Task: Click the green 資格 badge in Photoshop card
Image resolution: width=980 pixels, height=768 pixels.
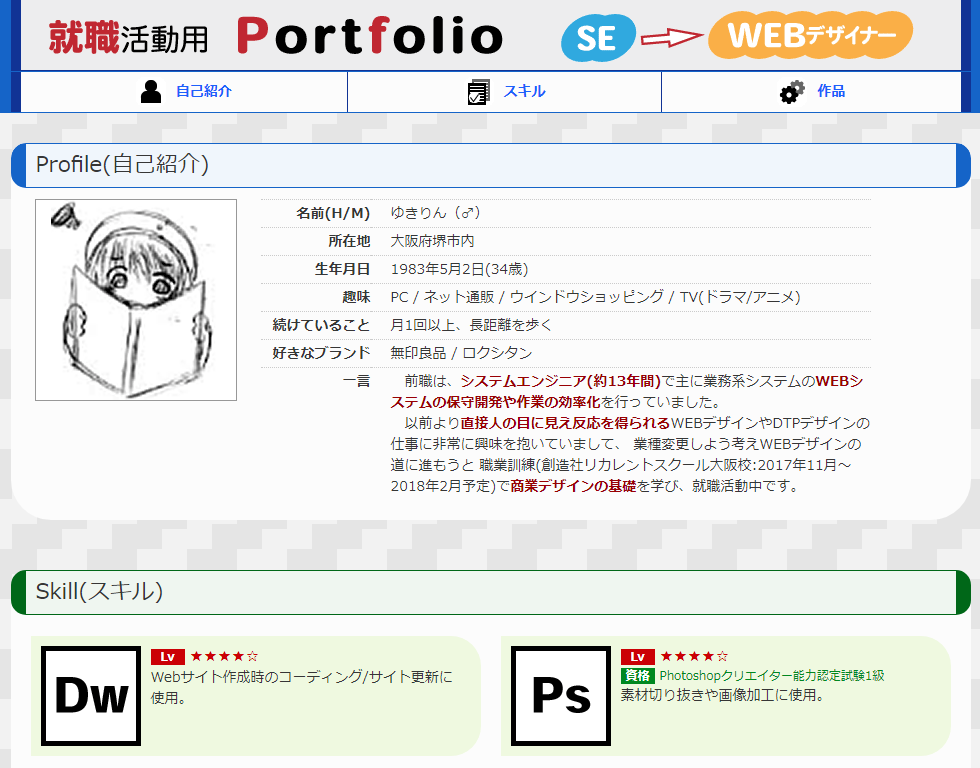Action: coord(637,676)
